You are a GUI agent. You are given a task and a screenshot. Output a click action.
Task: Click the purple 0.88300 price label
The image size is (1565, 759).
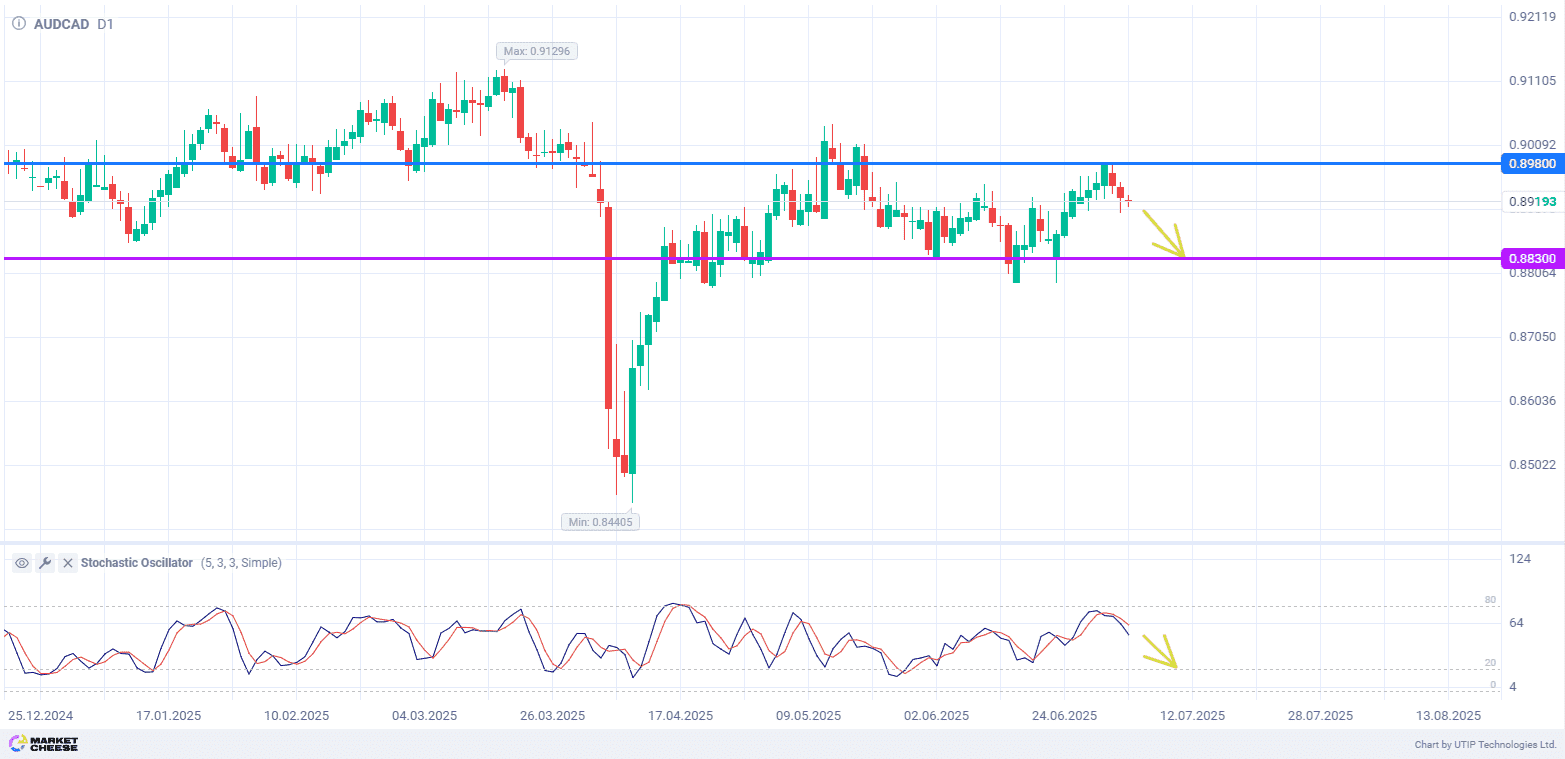(x=1532, y=259)
